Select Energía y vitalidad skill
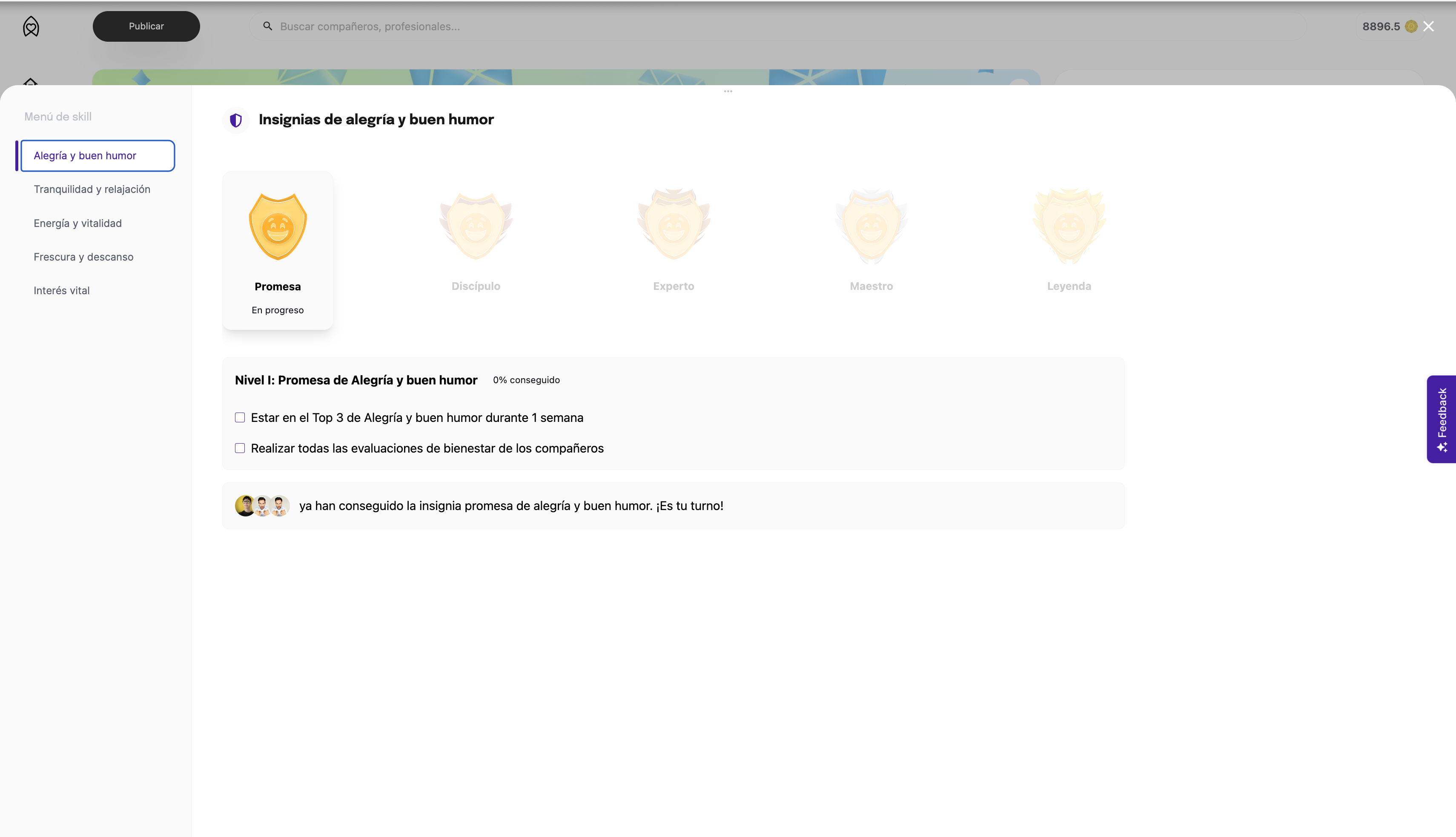The image size is (1456, 837). point(77,223)
